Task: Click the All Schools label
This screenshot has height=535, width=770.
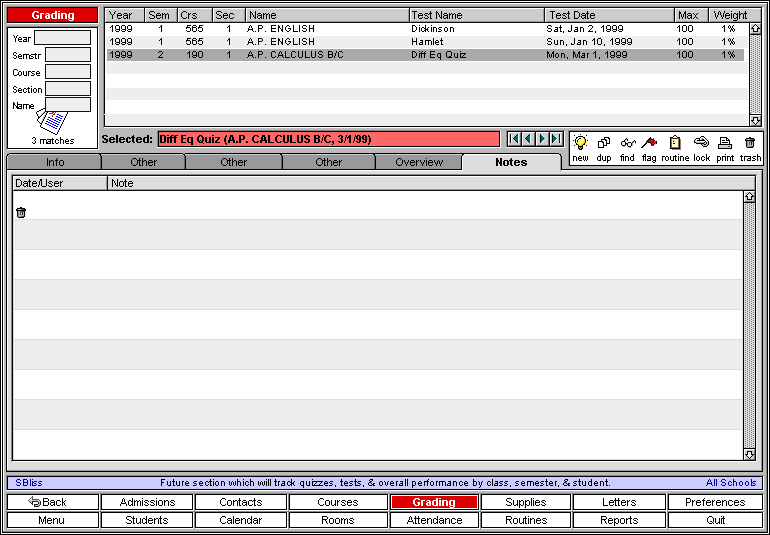Action: (x=731, y=483)
